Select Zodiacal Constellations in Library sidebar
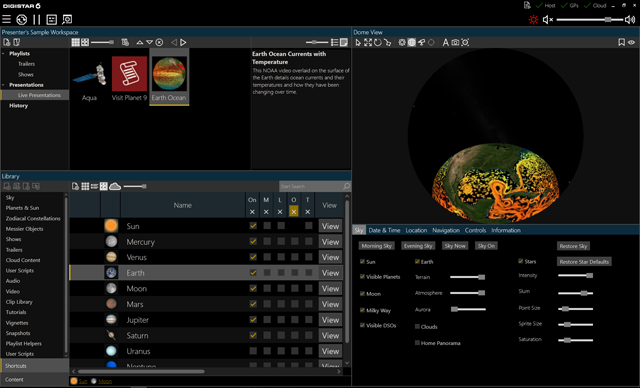 pyautogui.click(x=33, y=218)
